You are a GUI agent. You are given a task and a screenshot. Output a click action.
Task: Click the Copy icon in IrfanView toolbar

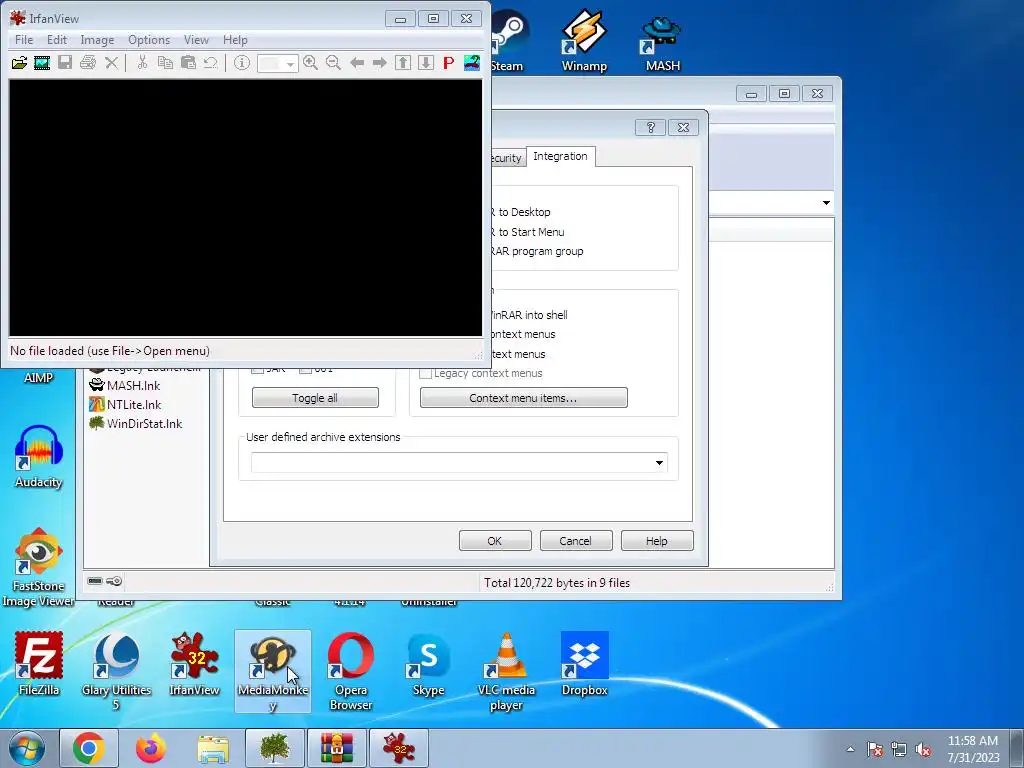pyautogui.click(x=165, y=63)
